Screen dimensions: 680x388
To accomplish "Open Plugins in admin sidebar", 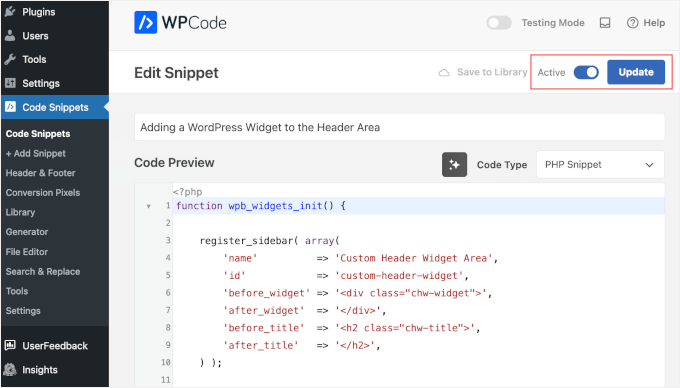I will coord(39,12).
